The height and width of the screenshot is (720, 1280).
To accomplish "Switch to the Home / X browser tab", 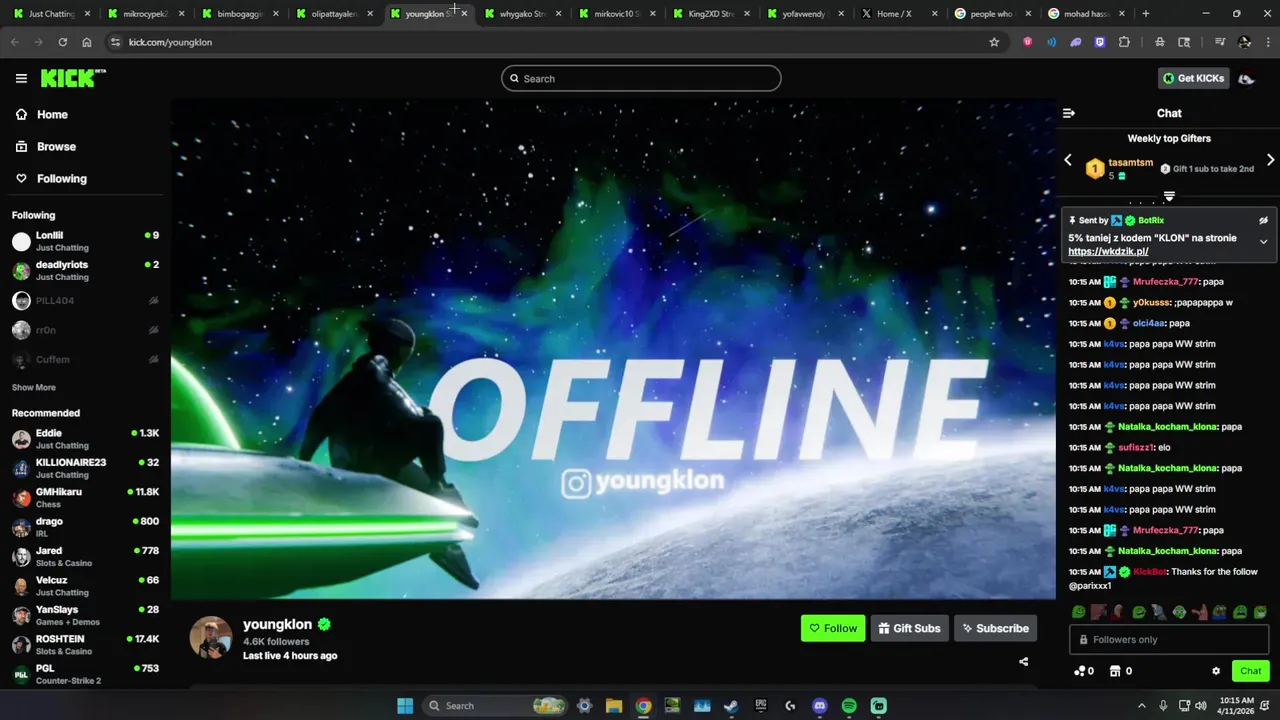I will [893, 14].
